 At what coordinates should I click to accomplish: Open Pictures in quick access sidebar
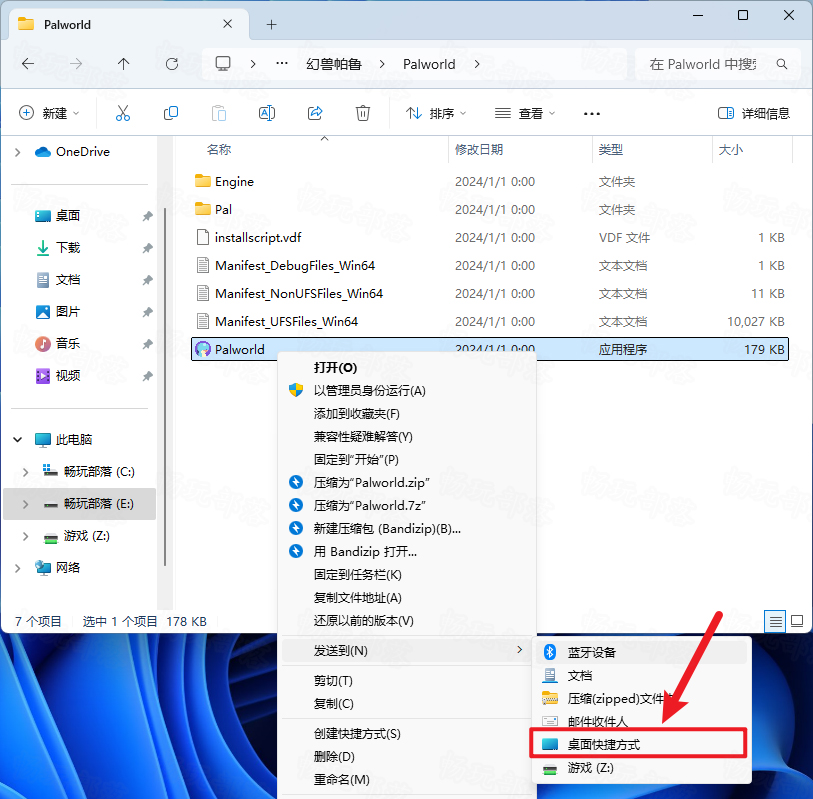pos(67,312)
